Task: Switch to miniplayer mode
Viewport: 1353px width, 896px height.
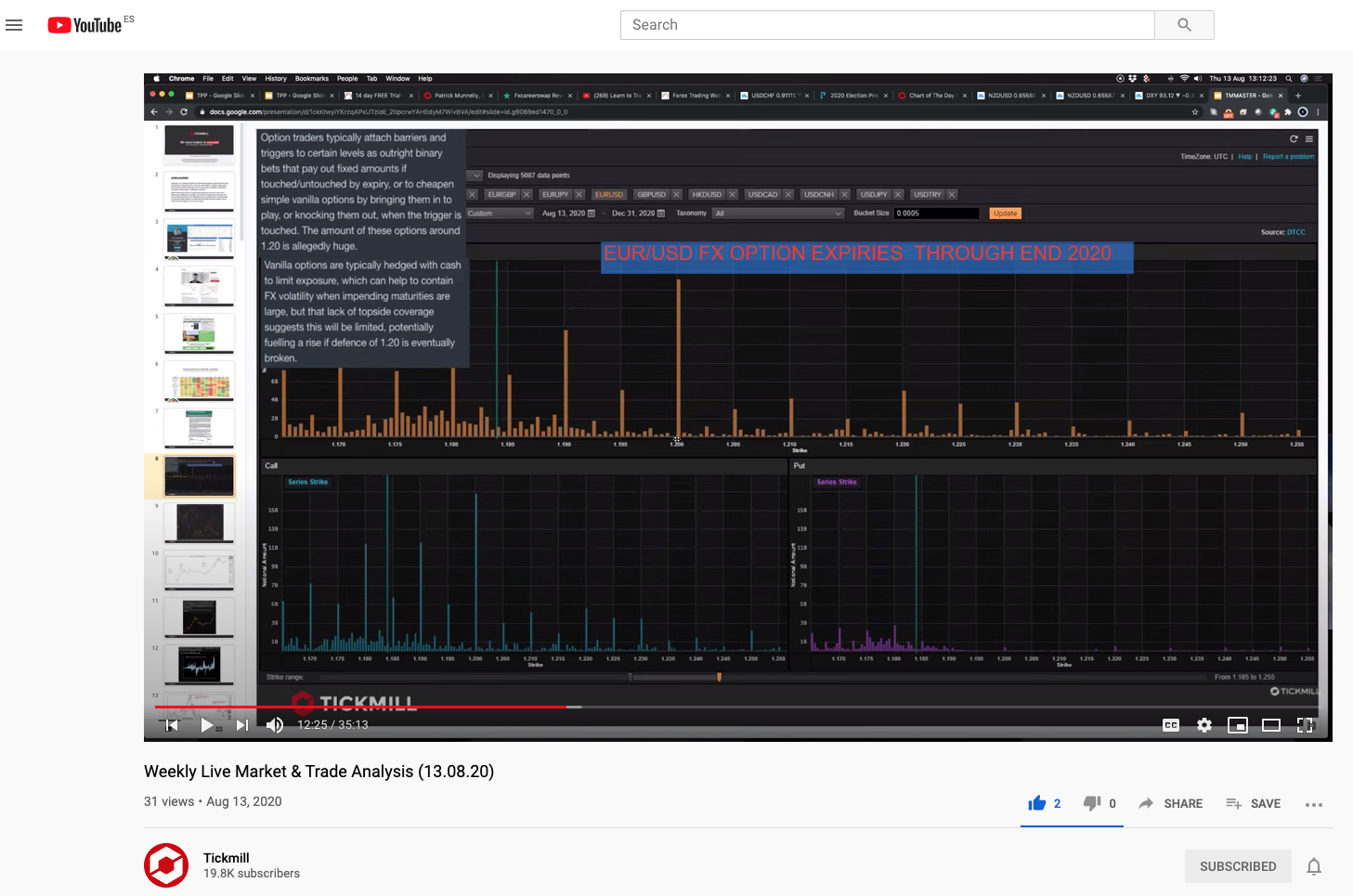Action: click(x=1238, y=725)
